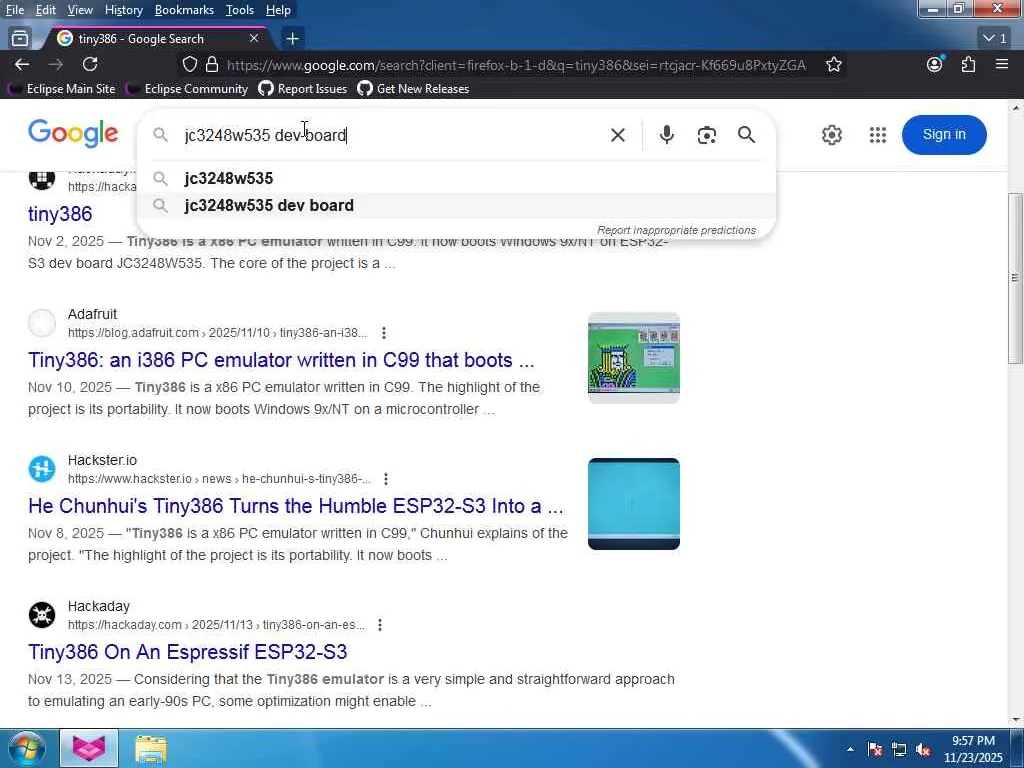Open He Chunhui's Tiny386 Hackster result
The height and width of the screenshot is (768, 1024).
click(296, 506)
